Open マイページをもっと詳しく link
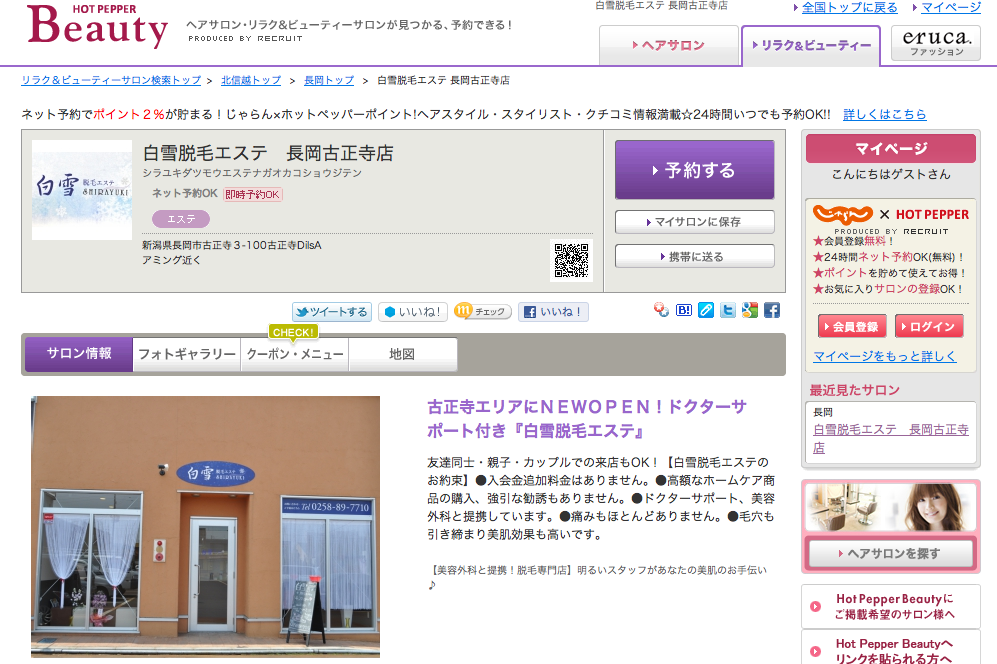997x664 pixels. pyautogui.click(x=884, y=356)
